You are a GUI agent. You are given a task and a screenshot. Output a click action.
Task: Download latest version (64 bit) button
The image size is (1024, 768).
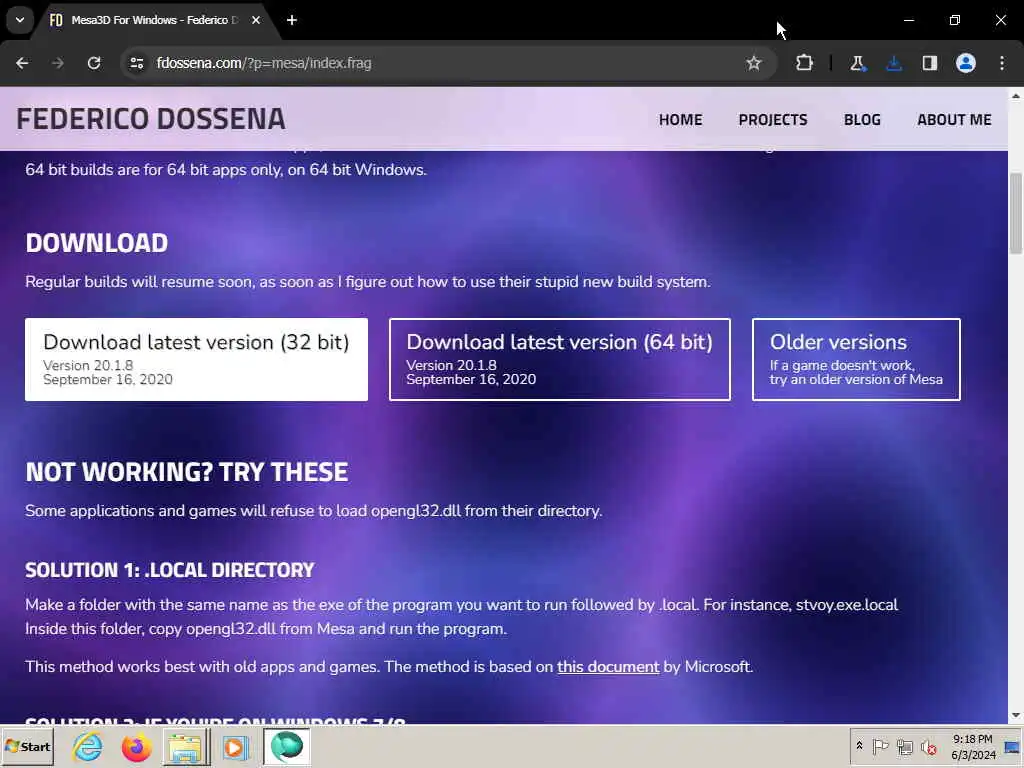[x=560, y=359]
